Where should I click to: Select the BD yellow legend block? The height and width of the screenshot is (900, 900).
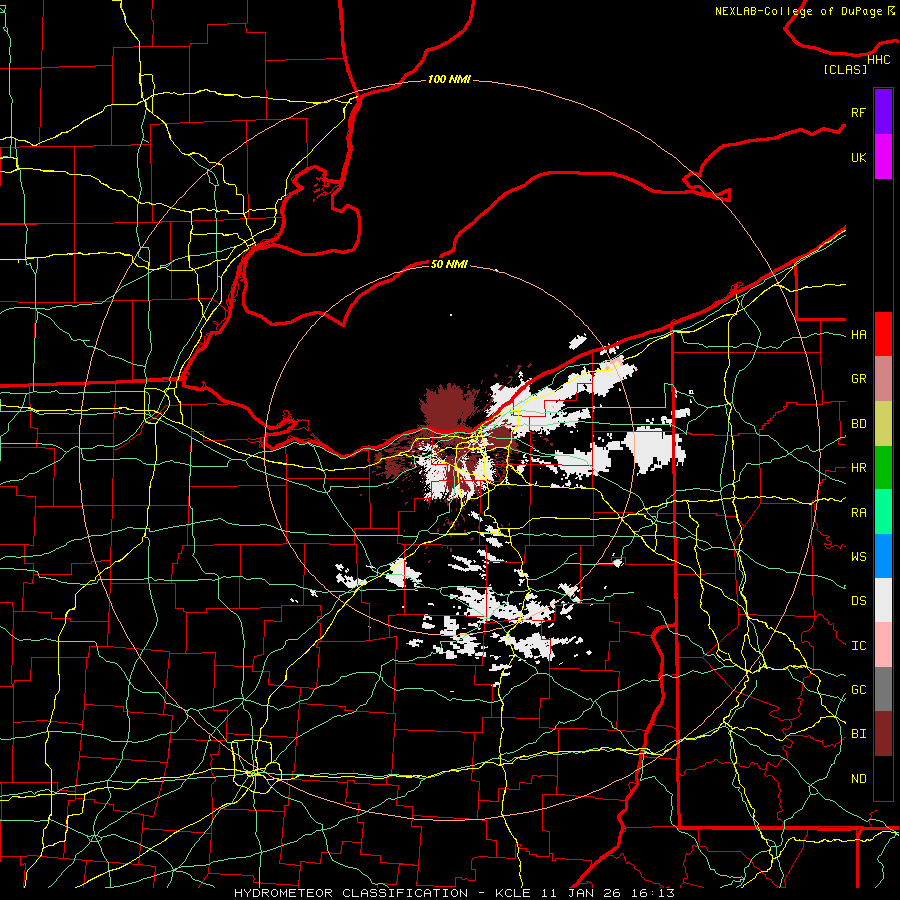tap(883, 423)
